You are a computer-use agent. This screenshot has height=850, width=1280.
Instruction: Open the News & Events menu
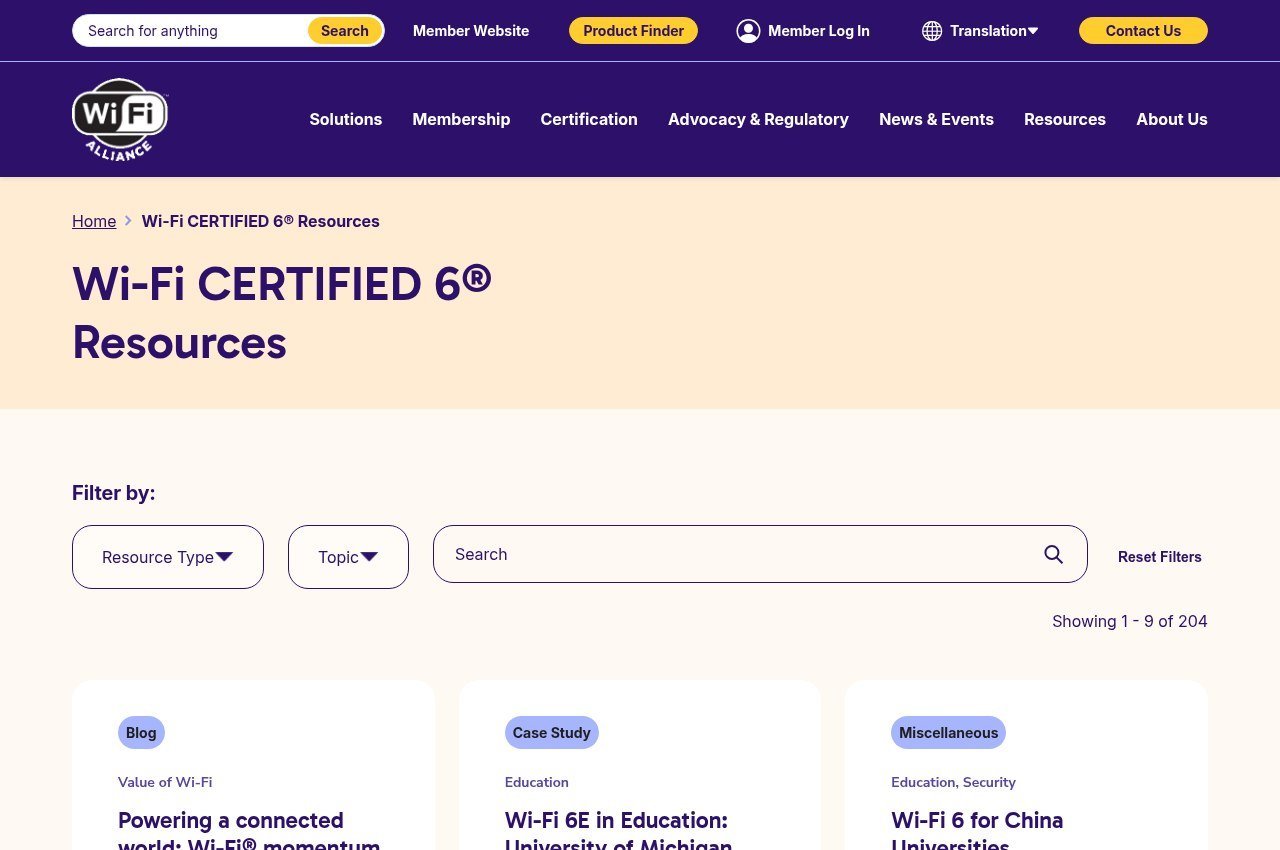tap(936, 119)
